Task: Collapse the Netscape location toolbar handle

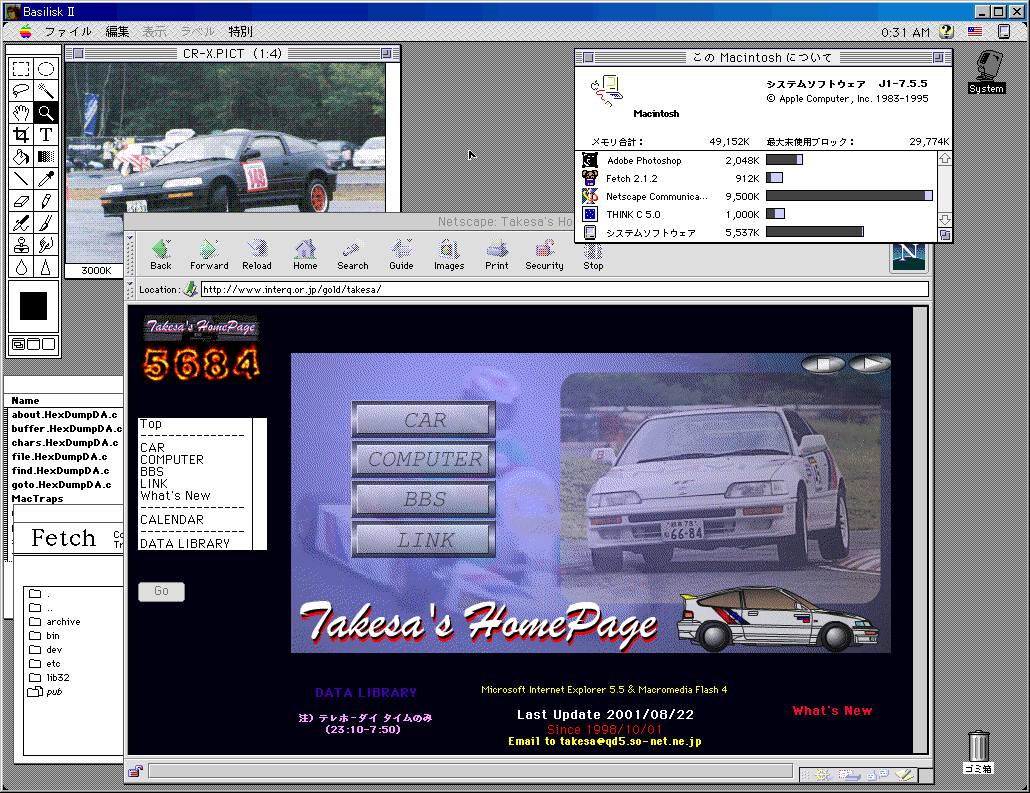Action: pos(130,289)
